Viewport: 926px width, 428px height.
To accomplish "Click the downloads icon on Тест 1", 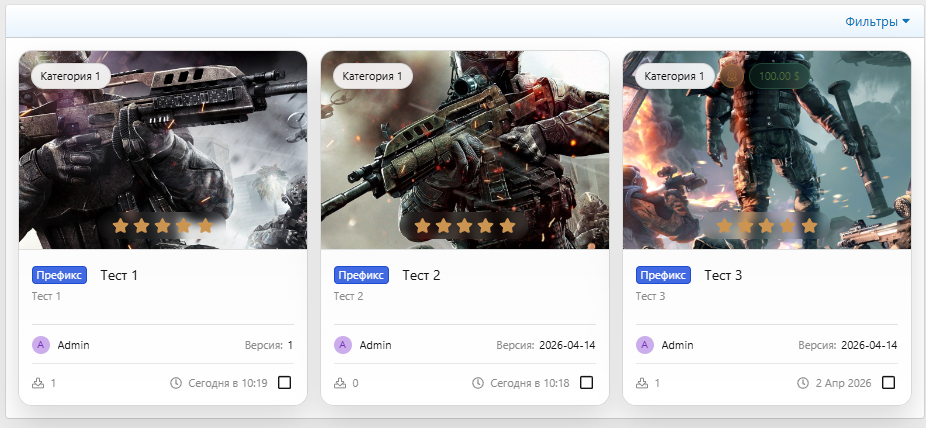I will (x=38, y=383).
